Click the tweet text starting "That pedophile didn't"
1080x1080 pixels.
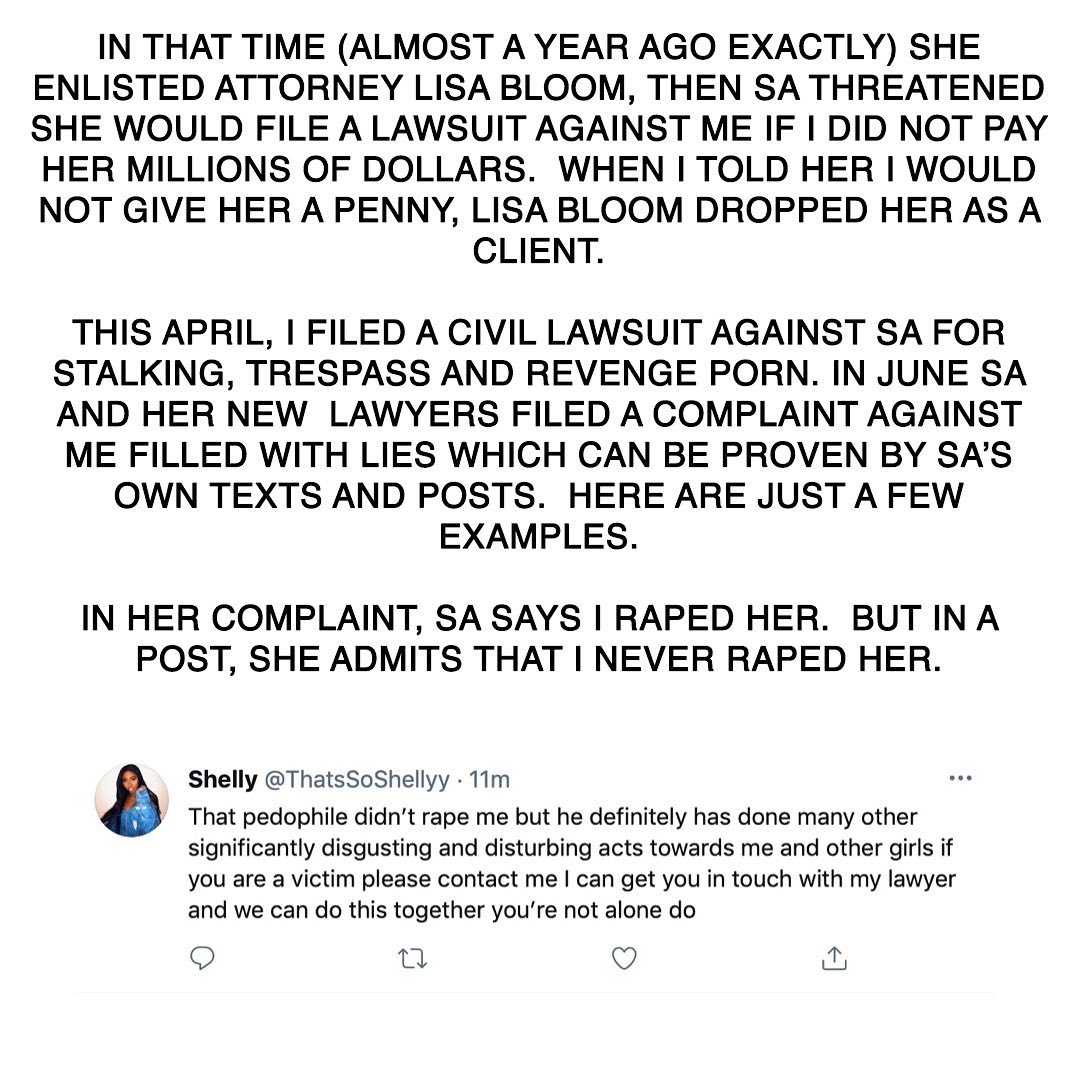552,817
